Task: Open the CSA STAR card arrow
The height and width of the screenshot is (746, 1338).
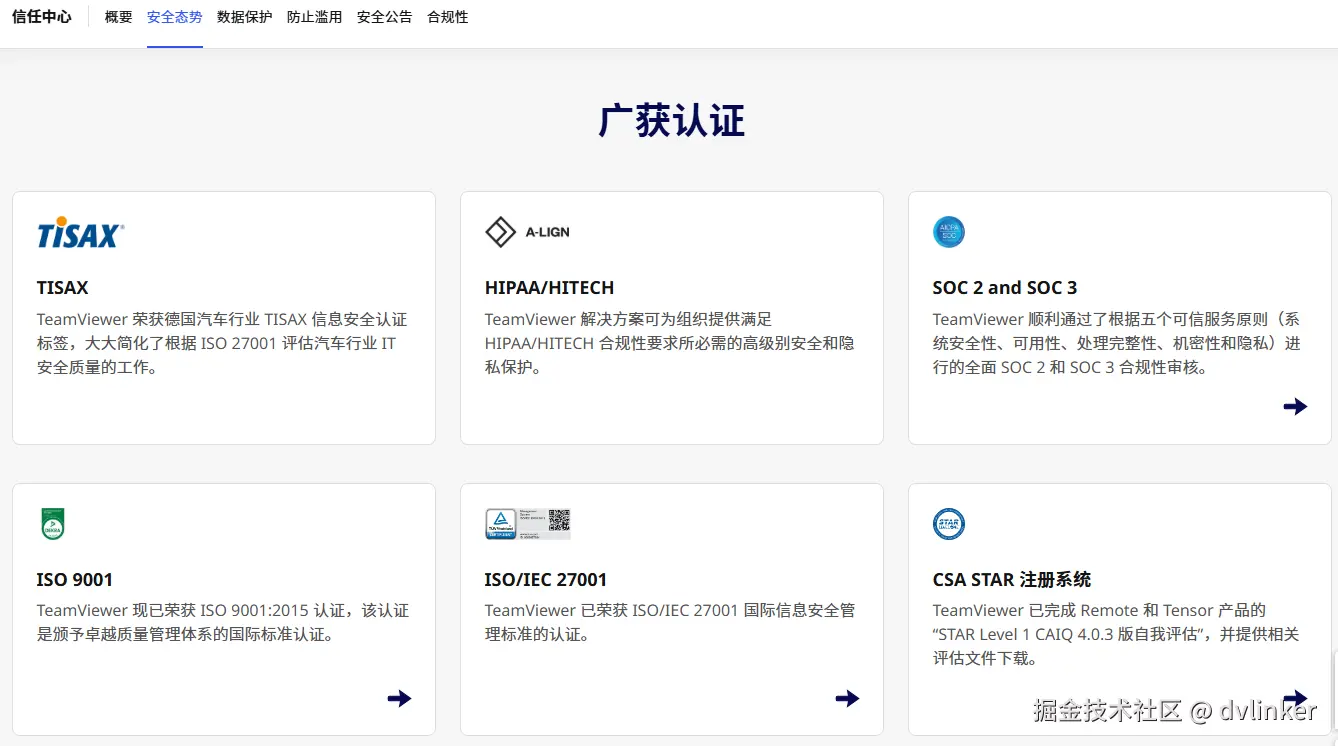Action: pos(1295,698)
